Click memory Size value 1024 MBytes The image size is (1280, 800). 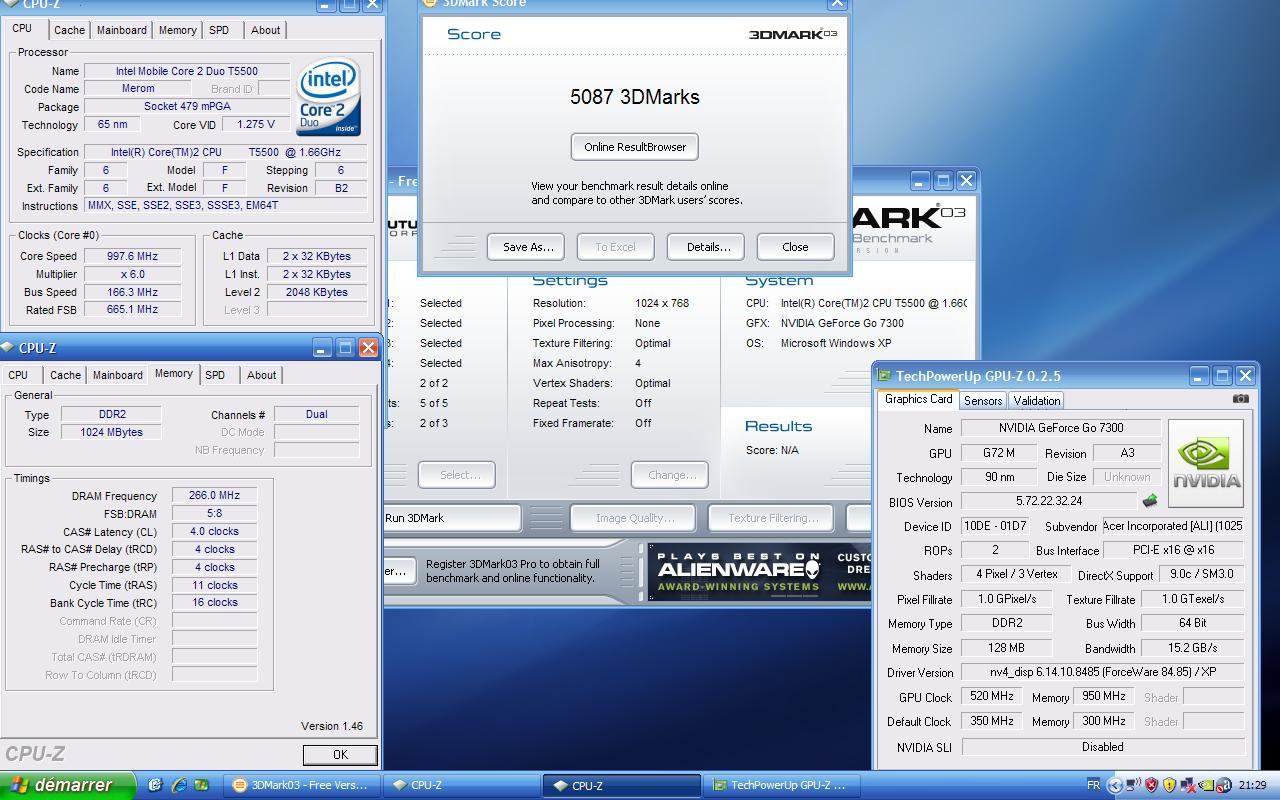(110, 432)
